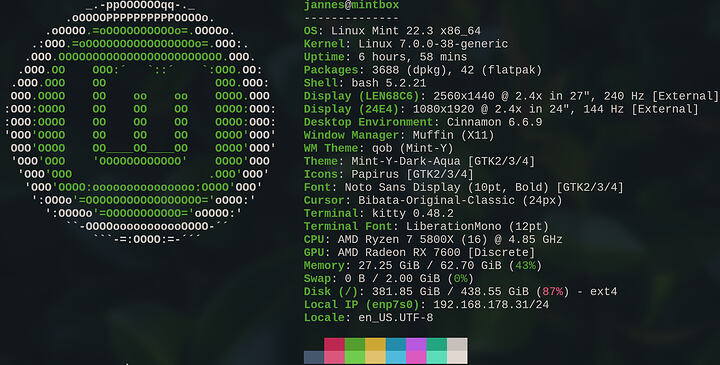Select the Terminal Font LiberationMono (12pt) line
720x365 pixels.
coord(426,227)
